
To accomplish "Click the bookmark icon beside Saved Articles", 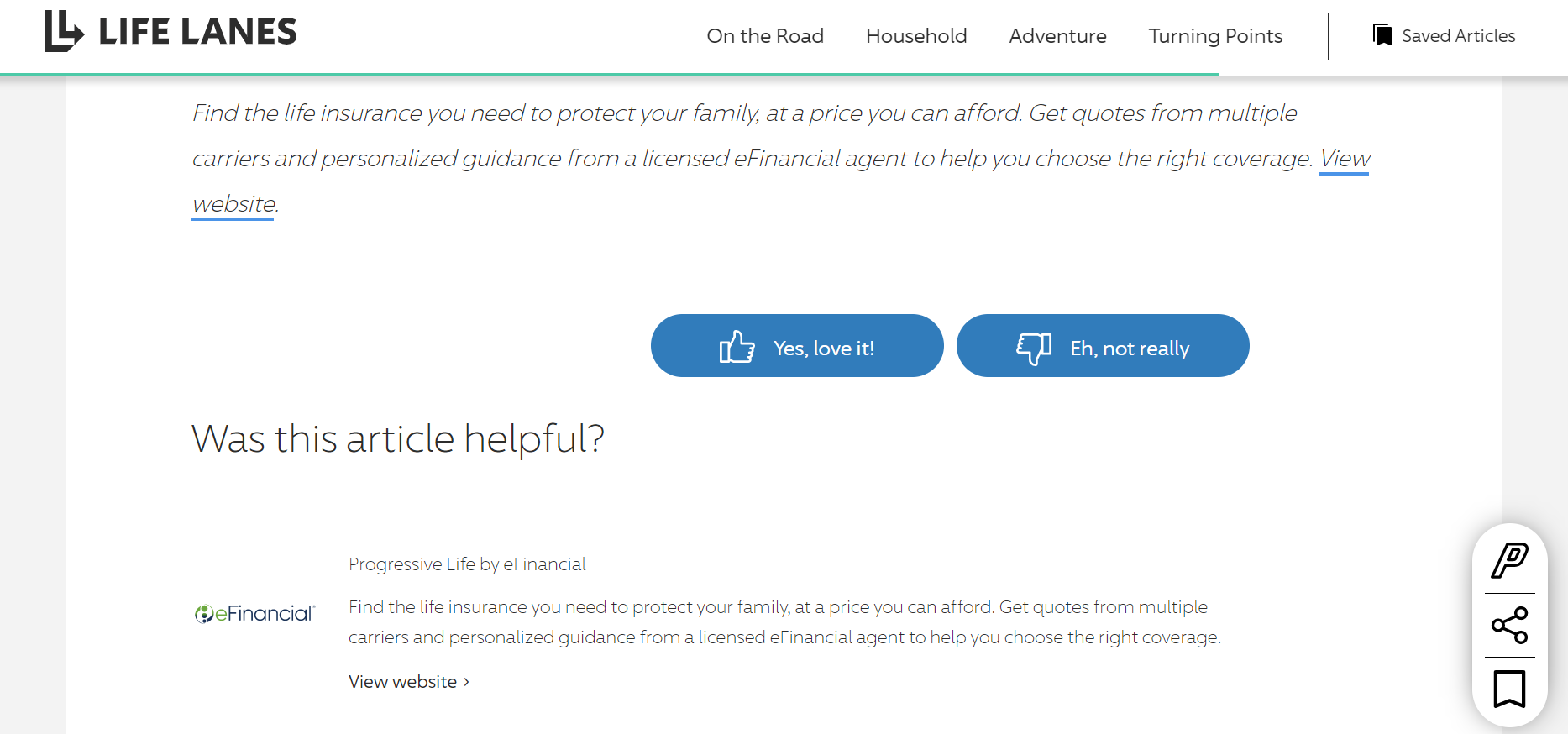I will coord(1382,35).
